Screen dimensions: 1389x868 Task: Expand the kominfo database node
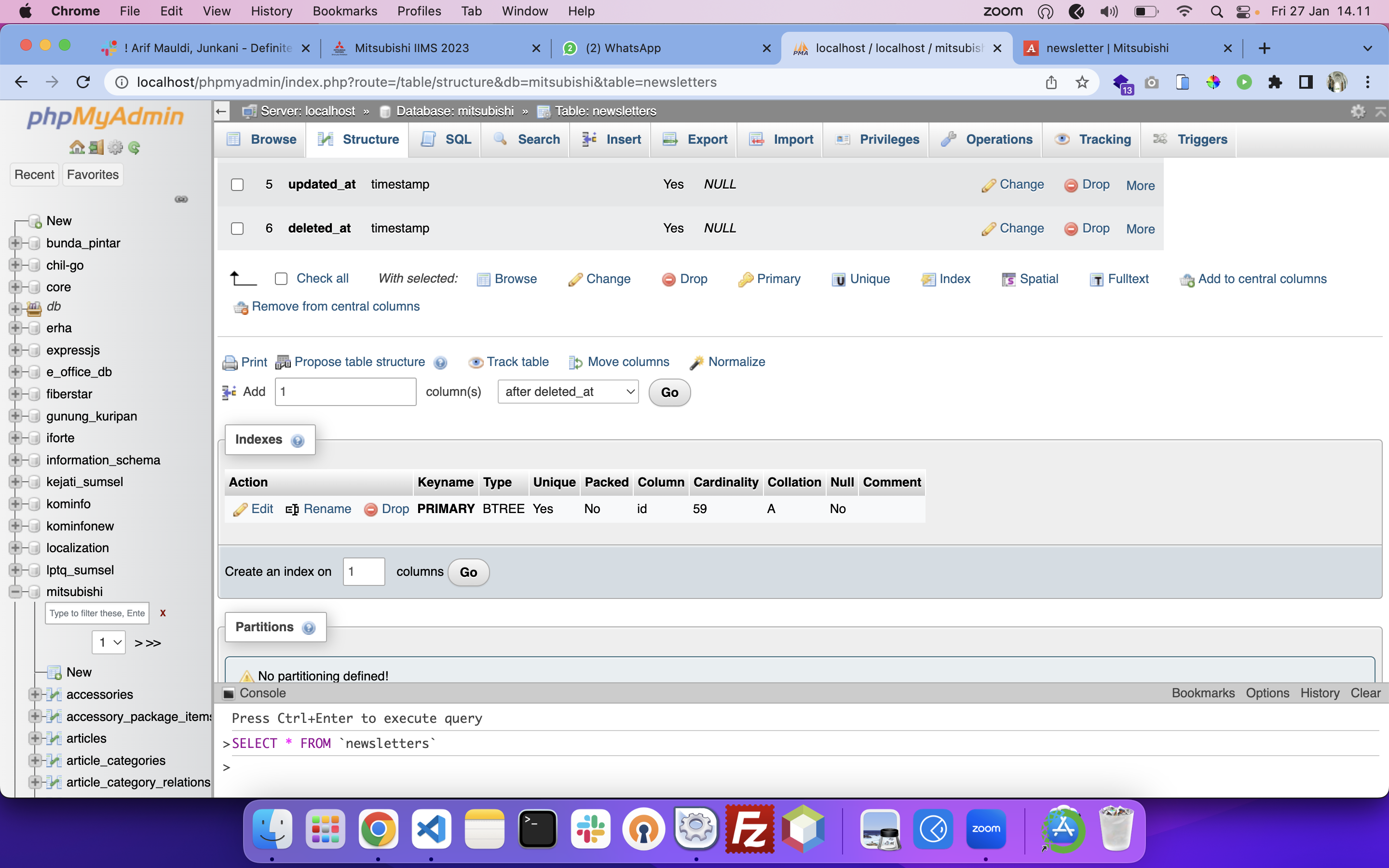pos(15,503)
